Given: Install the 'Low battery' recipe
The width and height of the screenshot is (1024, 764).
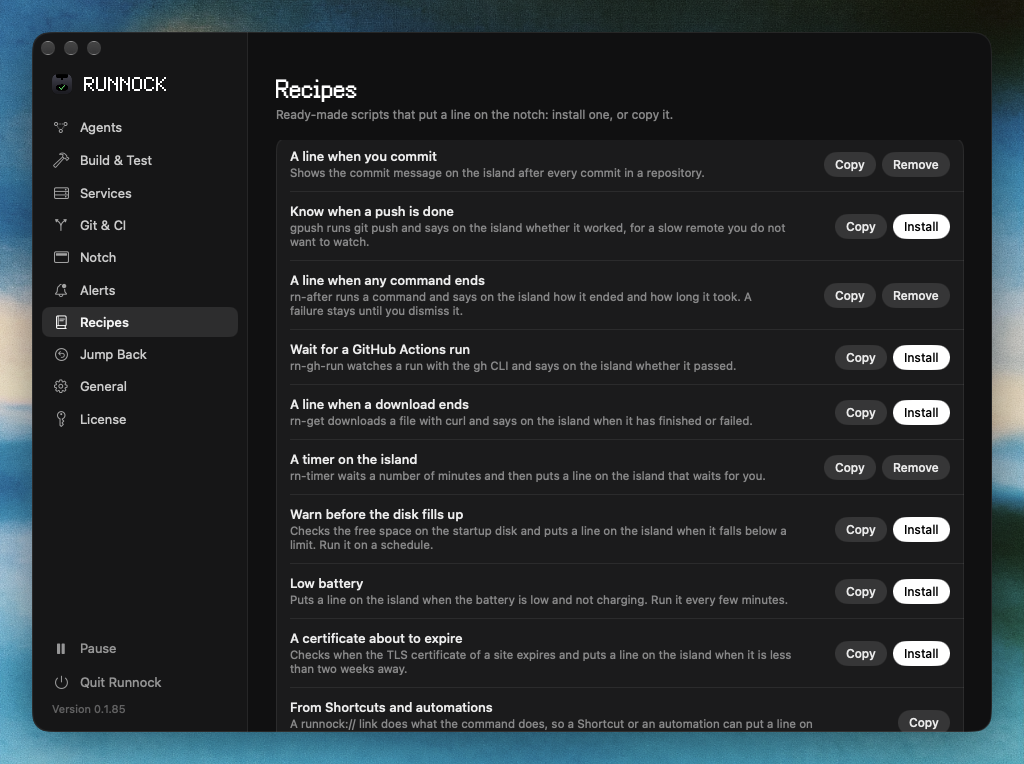Looking at the screenshot, I should pyautogui.click(x=921, y=592).
